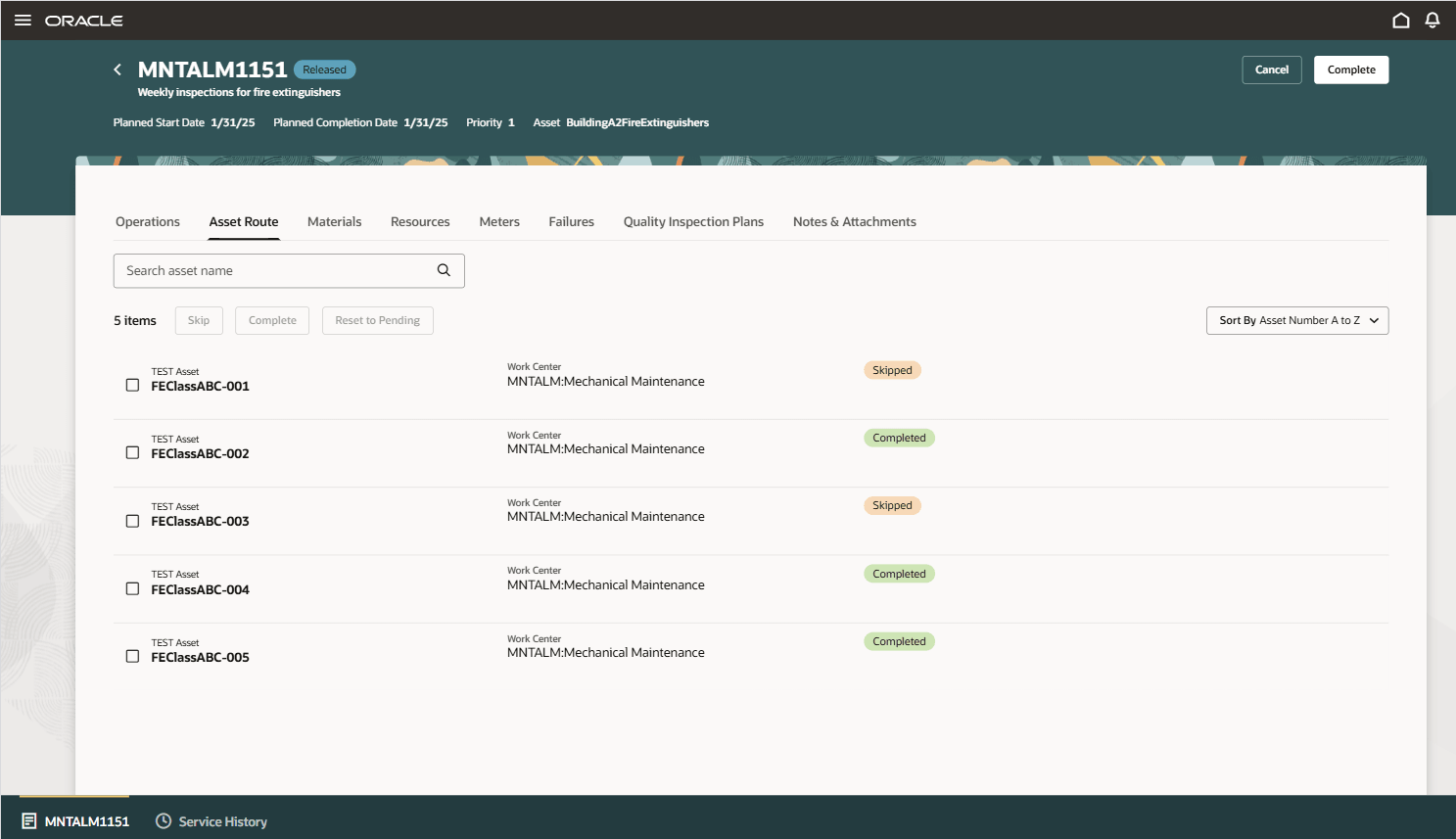The image size is (1456, 839).
Task: Click the Reset to Pending button
Action: [377, 320]
